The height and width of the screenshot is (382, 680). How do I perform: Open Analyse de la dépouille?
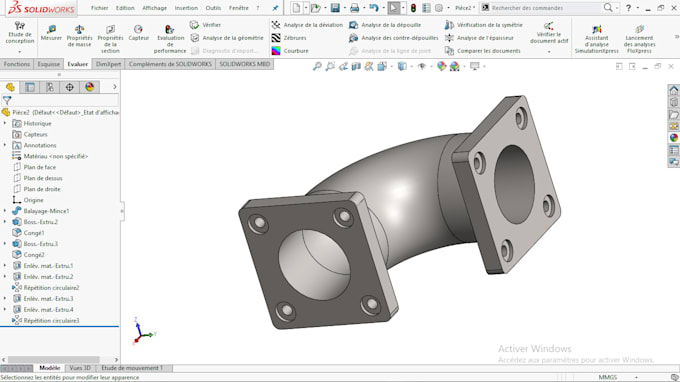tap(385, 25)
